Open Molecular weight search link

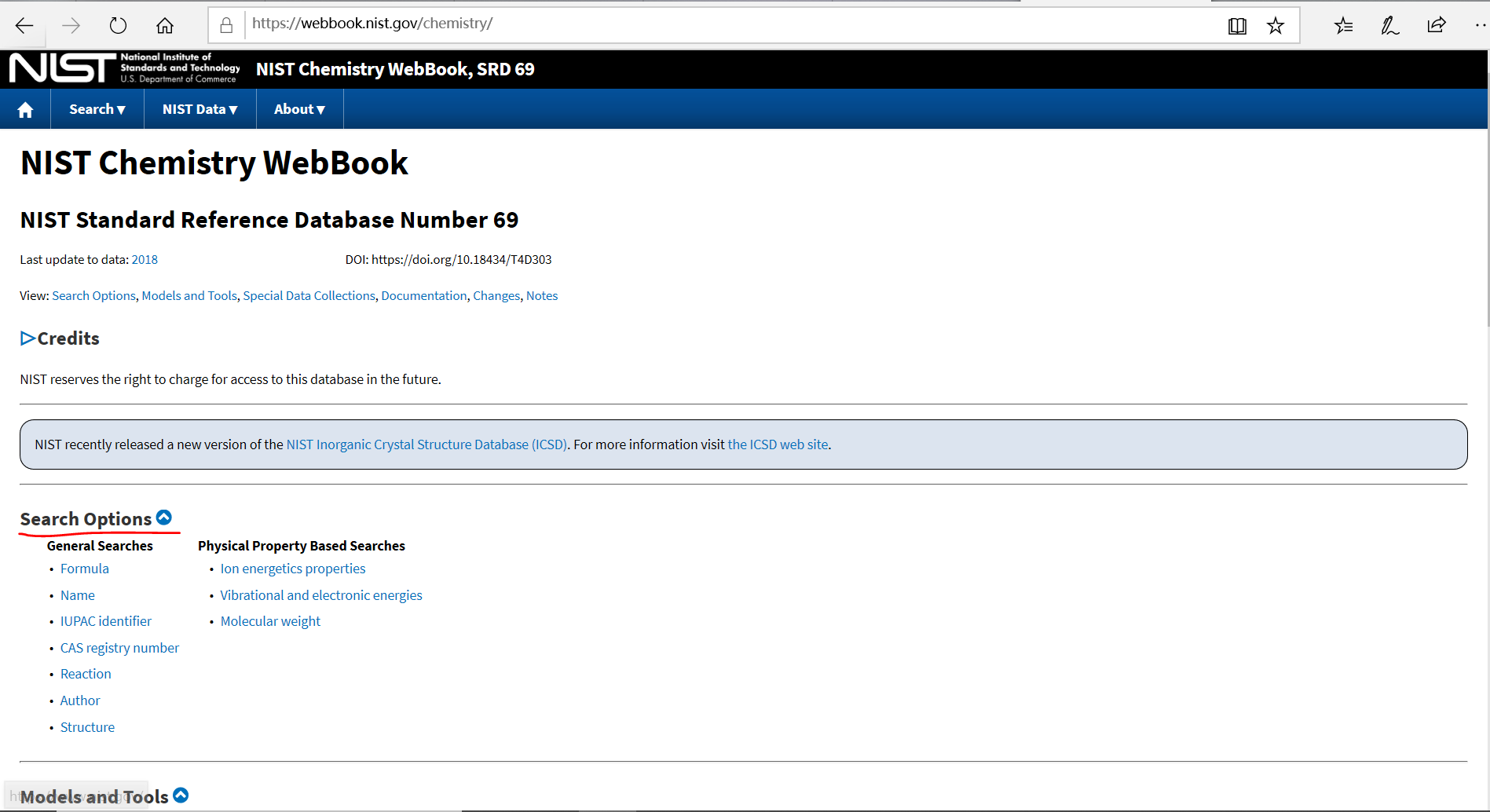270,621
